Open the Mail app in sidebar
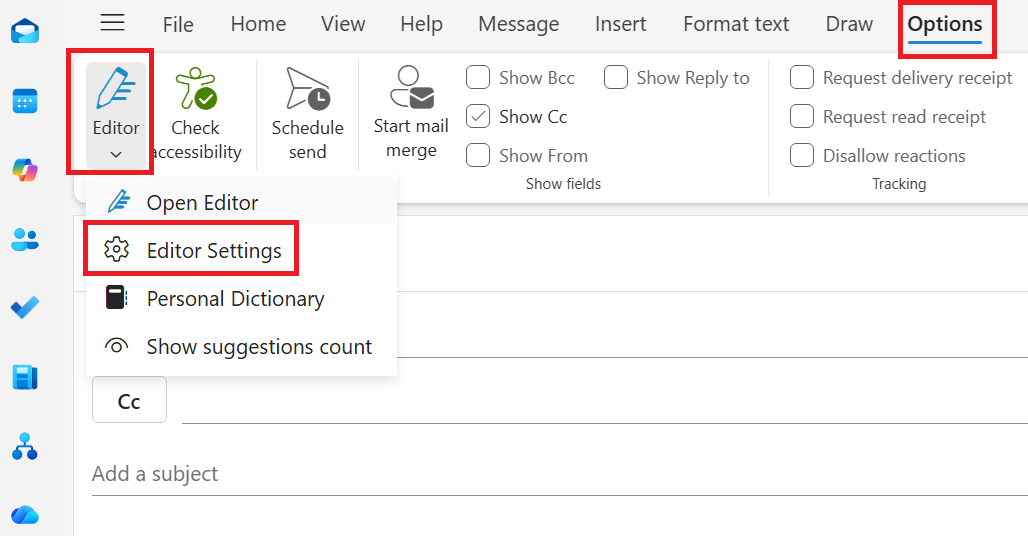This screenshot has height=536, width=1028. click(x=25, y=31)
